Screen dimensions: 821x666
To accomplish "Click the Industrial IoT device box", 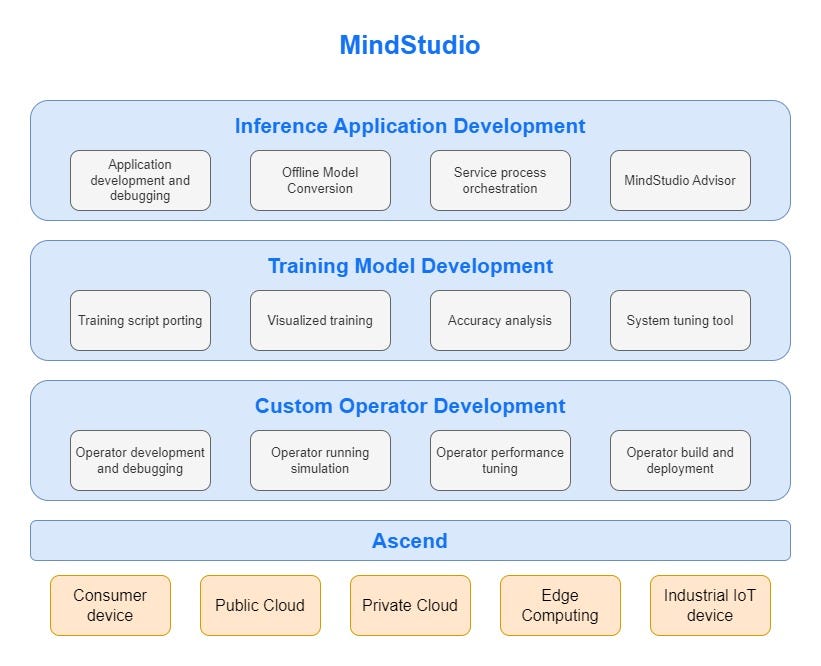I will click(x=711, y=605).
